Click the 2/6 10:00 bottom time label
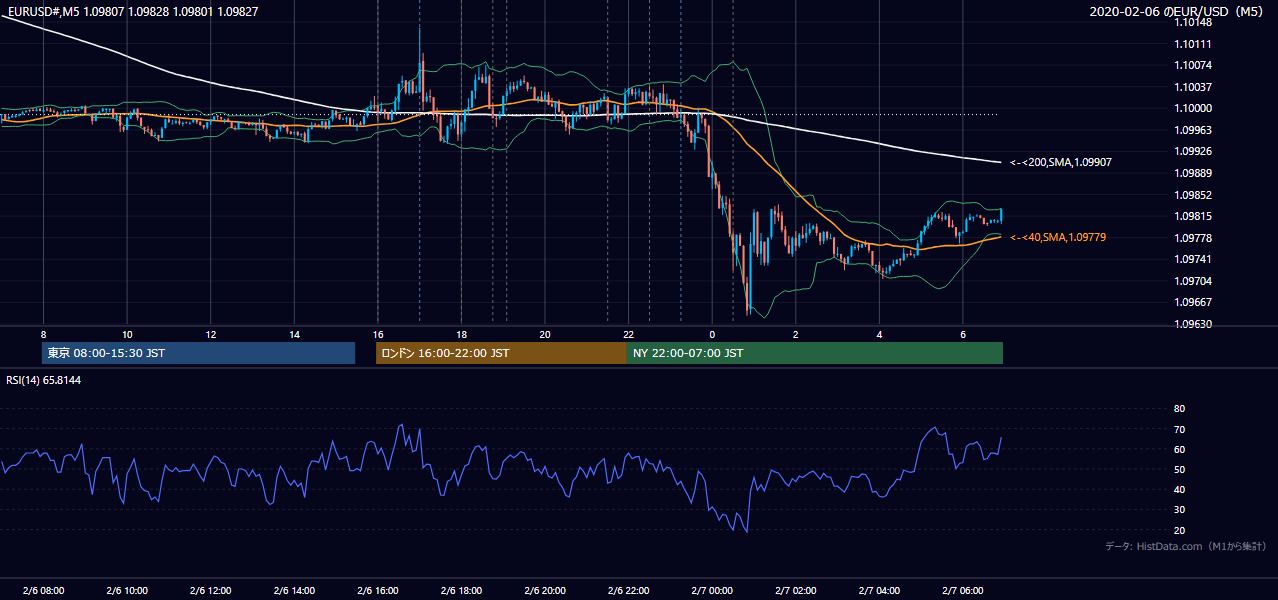The width and height of the screenshot is (1278, 600). tap(127, 591)
